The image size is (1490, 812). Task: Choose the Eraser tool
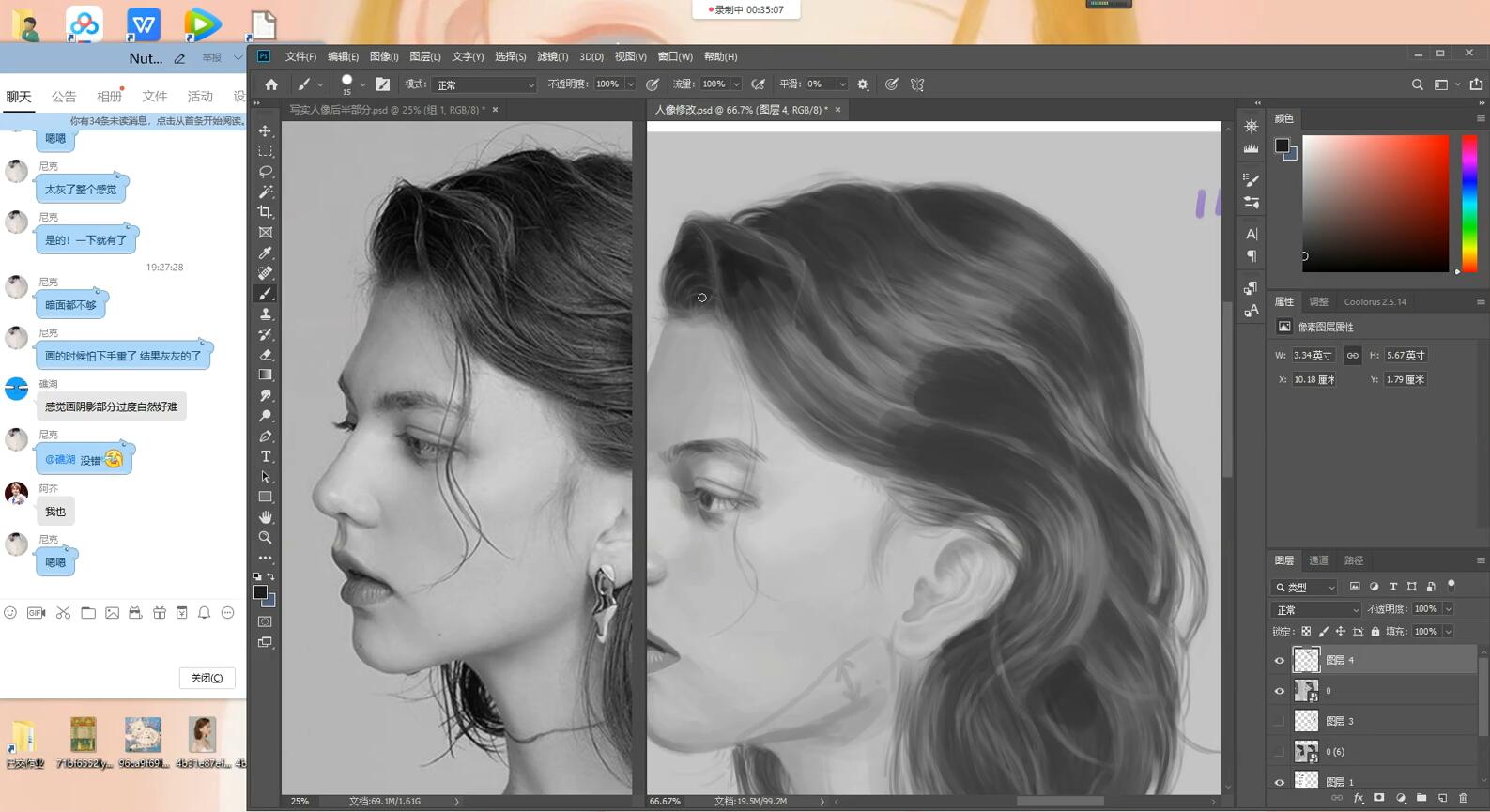[266, 355]
